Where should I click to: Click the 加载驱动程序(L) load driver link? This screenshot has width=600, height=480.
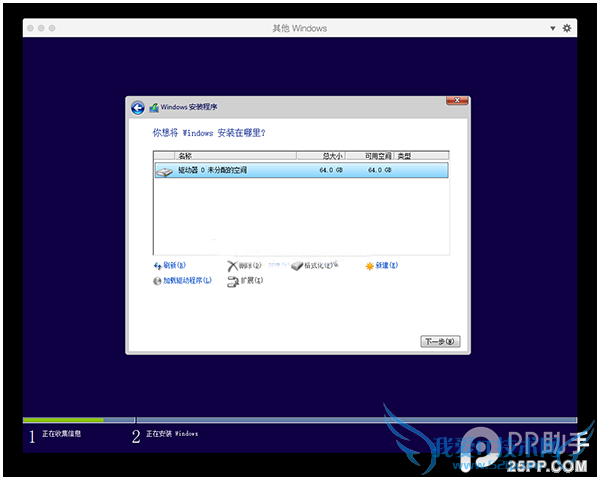tap(183, 281)
